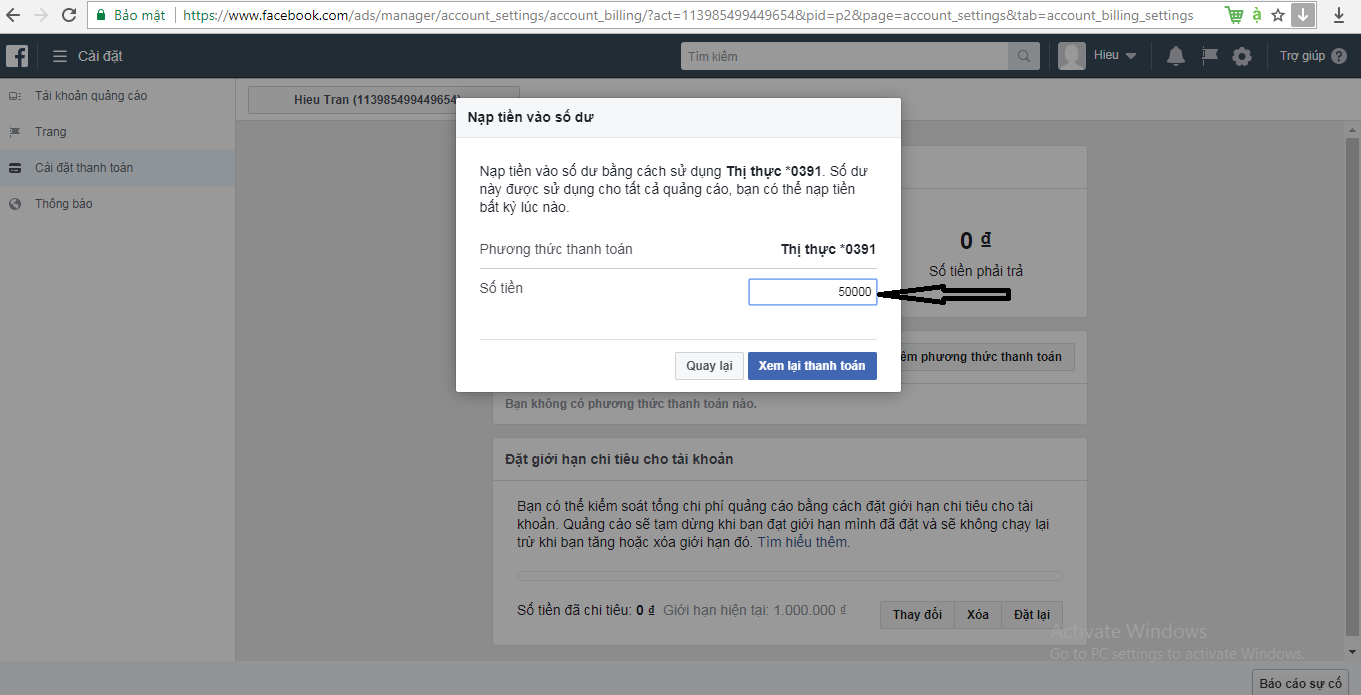Select Trang in the sidebar
Image resolution: width=1361 pixels, height=695 pixels.
[x=51, y=132]
